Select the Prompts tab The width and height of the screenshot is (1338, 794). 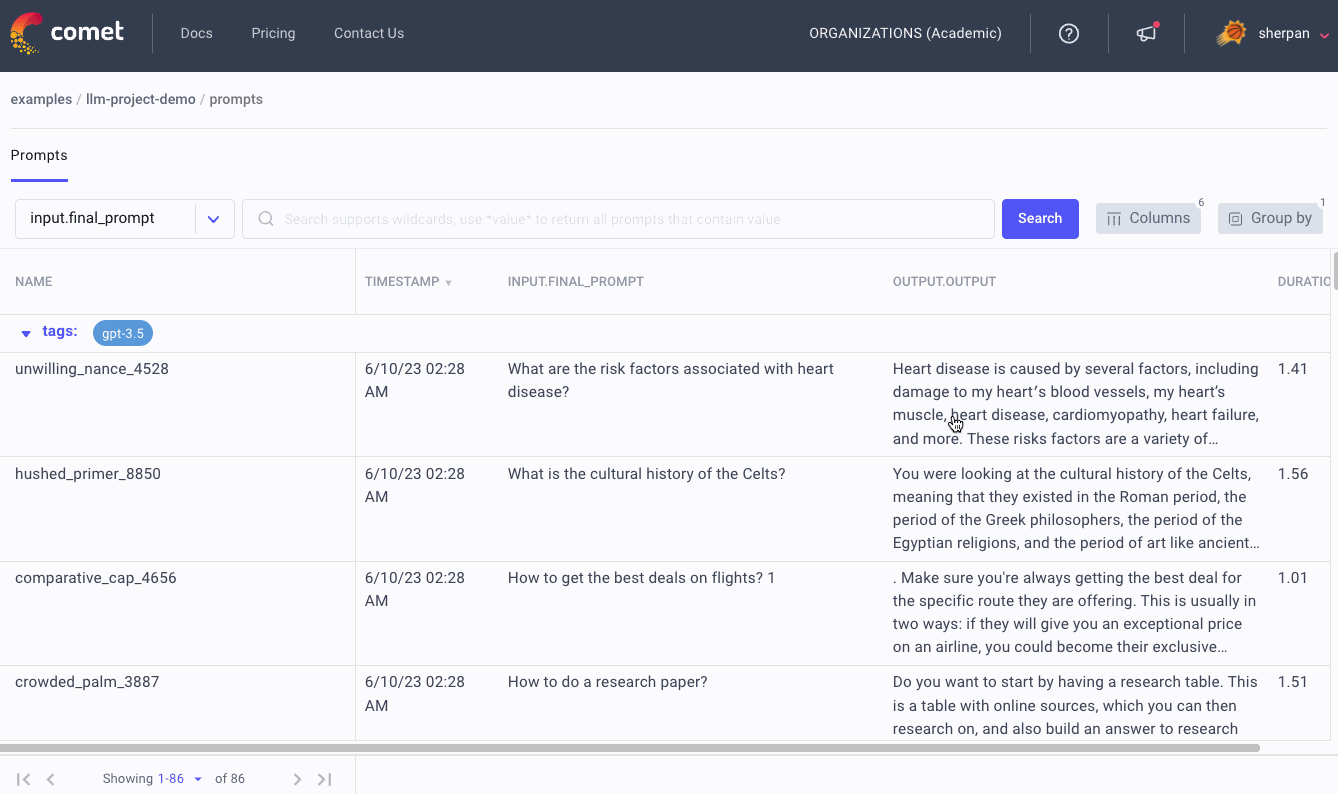click(39, 156)
